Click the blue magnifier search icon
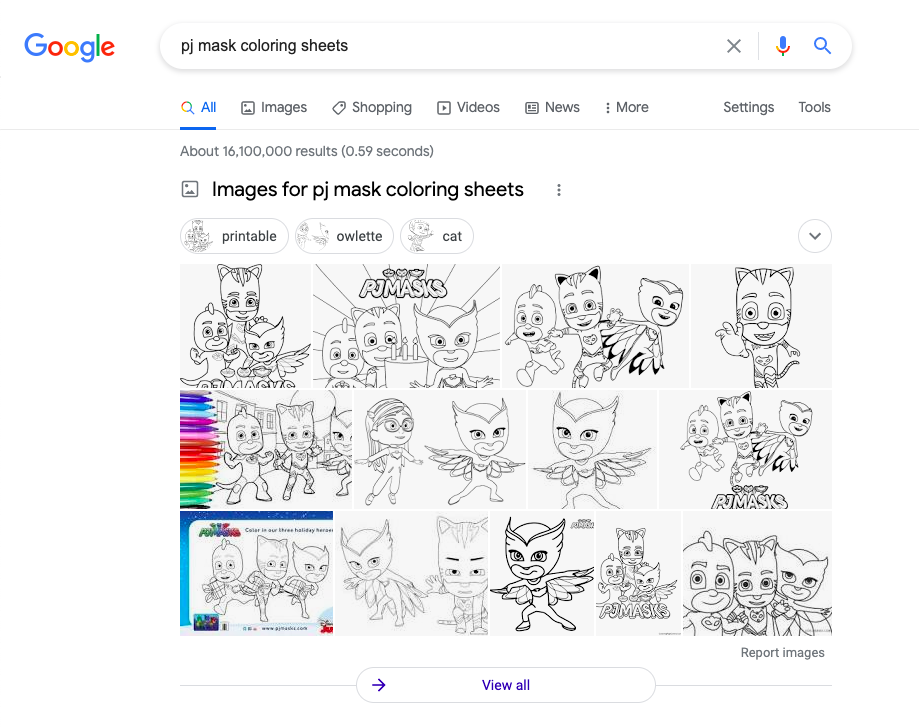Viewport: 919px width, 727px height. 822,46
